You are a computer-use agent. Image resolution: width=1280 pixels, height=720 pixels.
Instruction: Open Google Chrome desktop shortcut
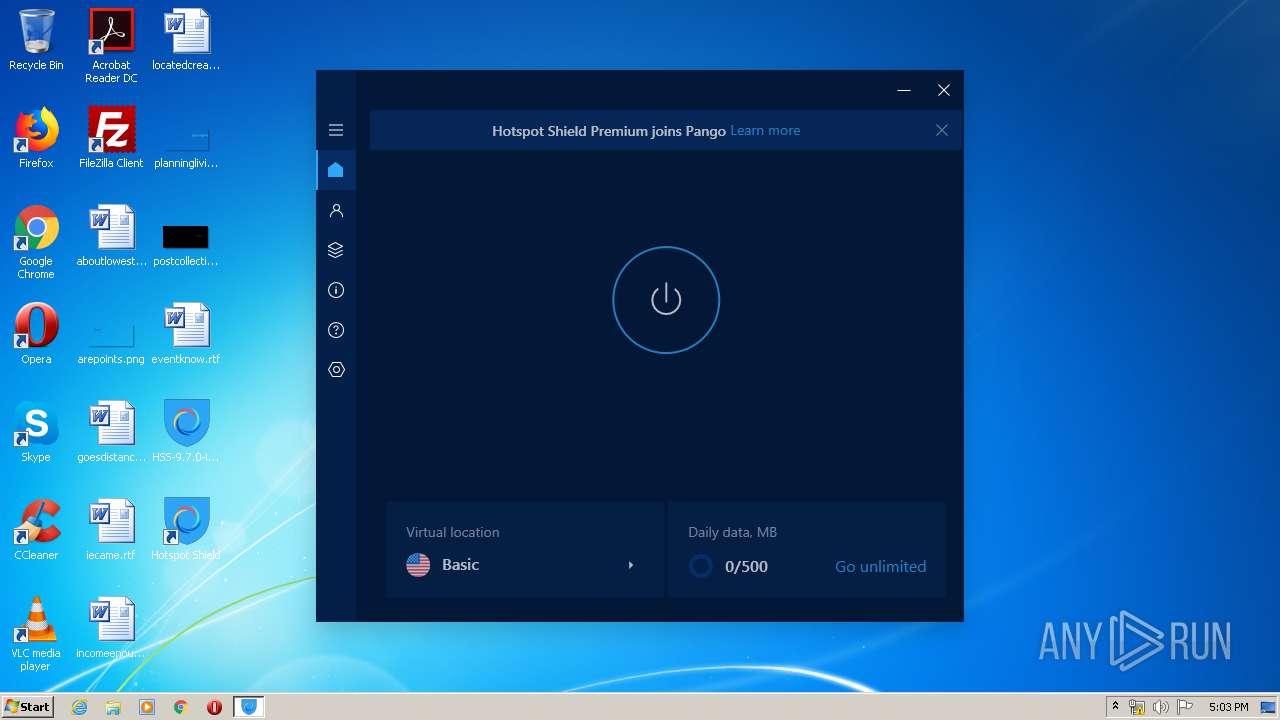pos(36,242)
